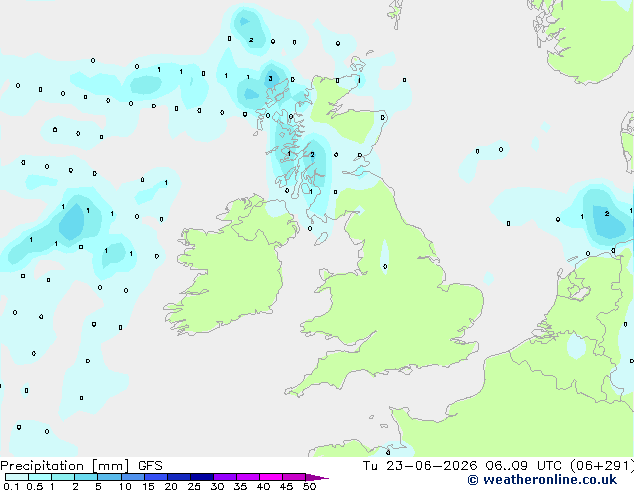Click the legend scale label "10"
The image size is (634, 490).
coord(125,486)
